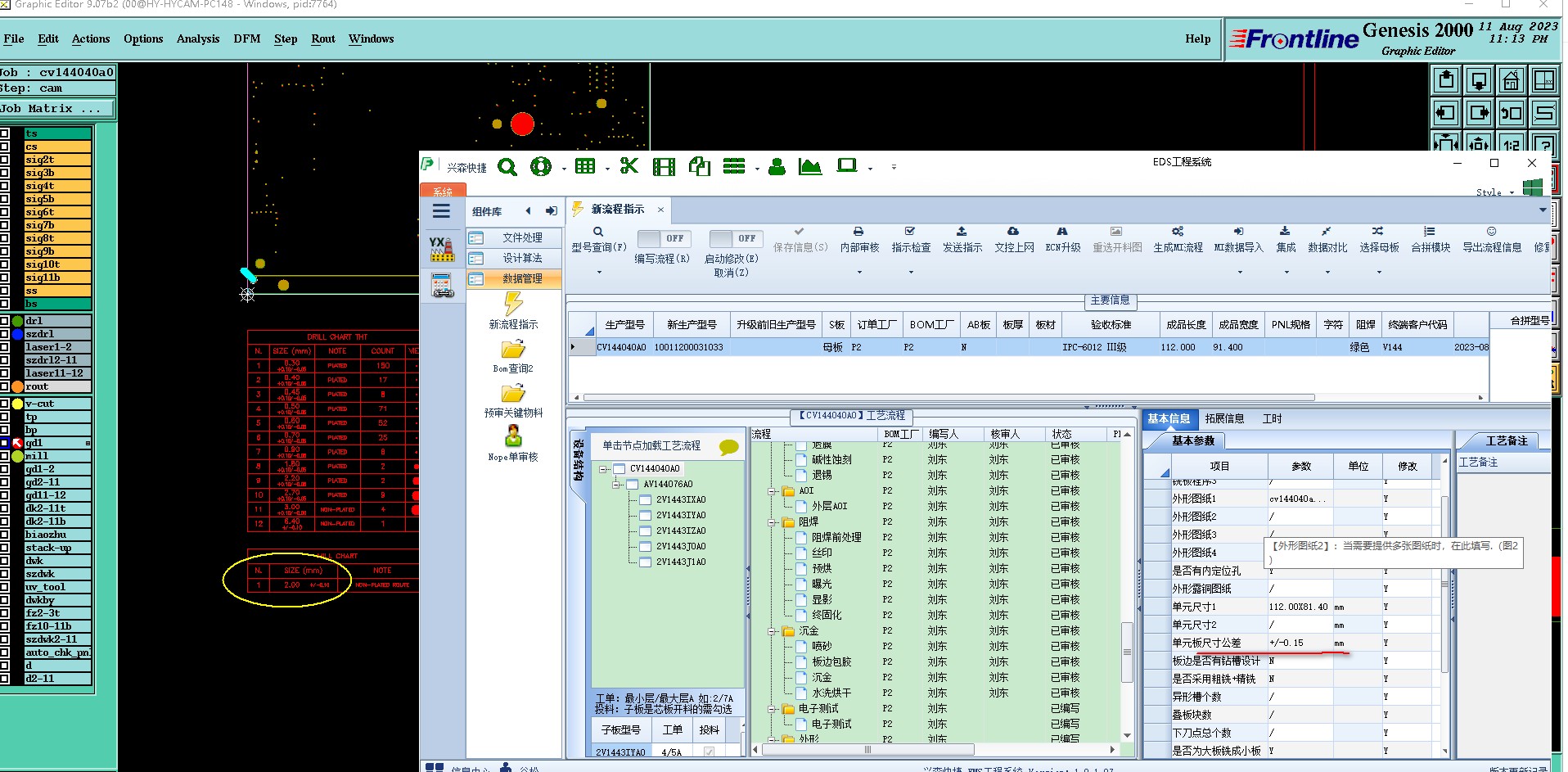Viewport: 1568px width, 772px height.
Task: Click the calculator sidebar icon
Action: pyautogui.click(x=442, y=285)
